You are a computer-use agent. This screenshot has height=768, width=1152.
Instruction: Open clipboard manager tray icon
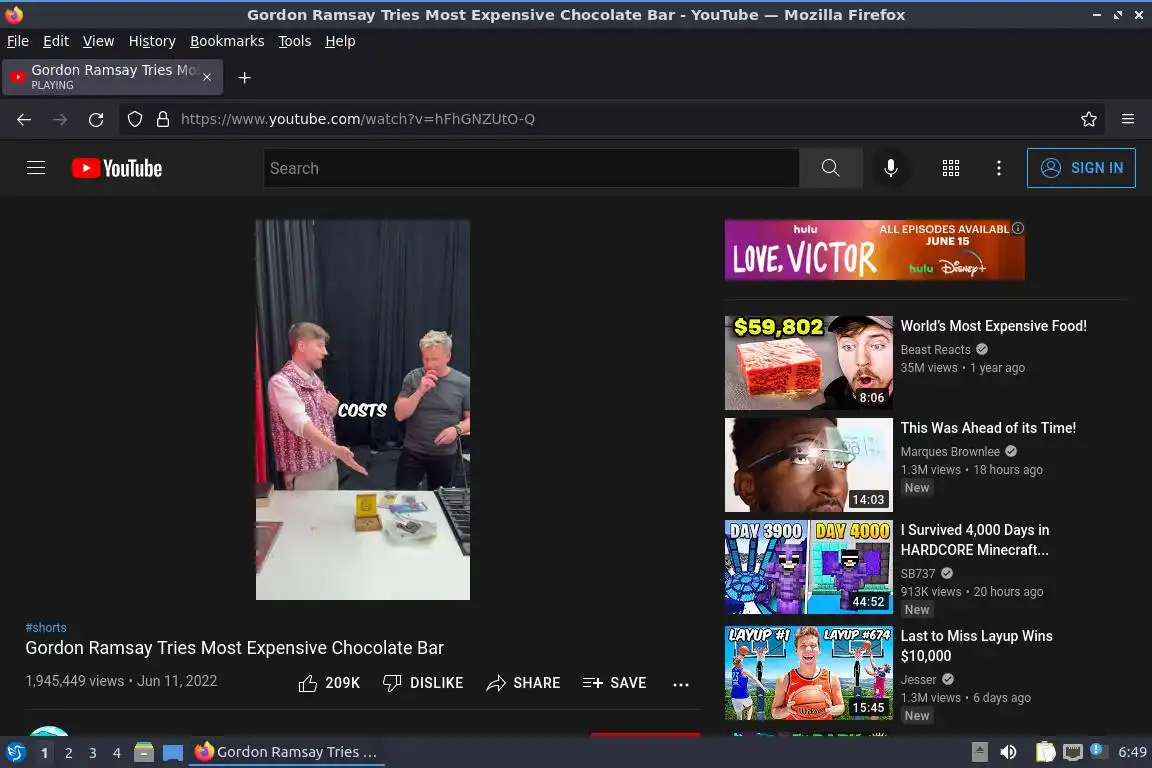pos(1045,752)
